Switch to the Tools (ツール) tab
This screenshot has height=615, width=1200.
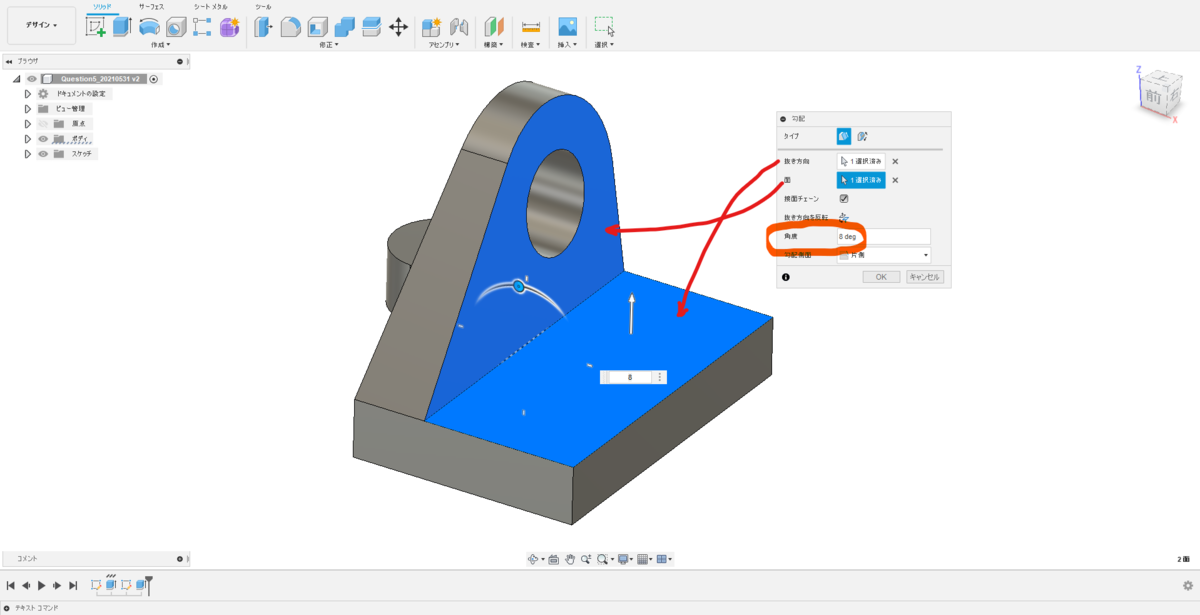(x=263, y=6)
